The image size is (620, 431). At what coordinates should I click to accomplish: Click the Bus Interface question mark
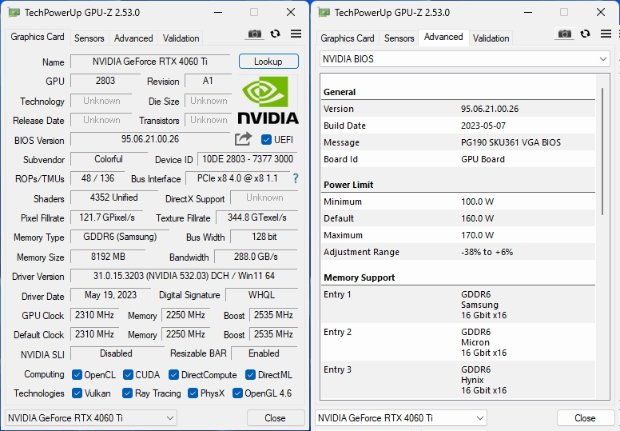pos(295,178)
